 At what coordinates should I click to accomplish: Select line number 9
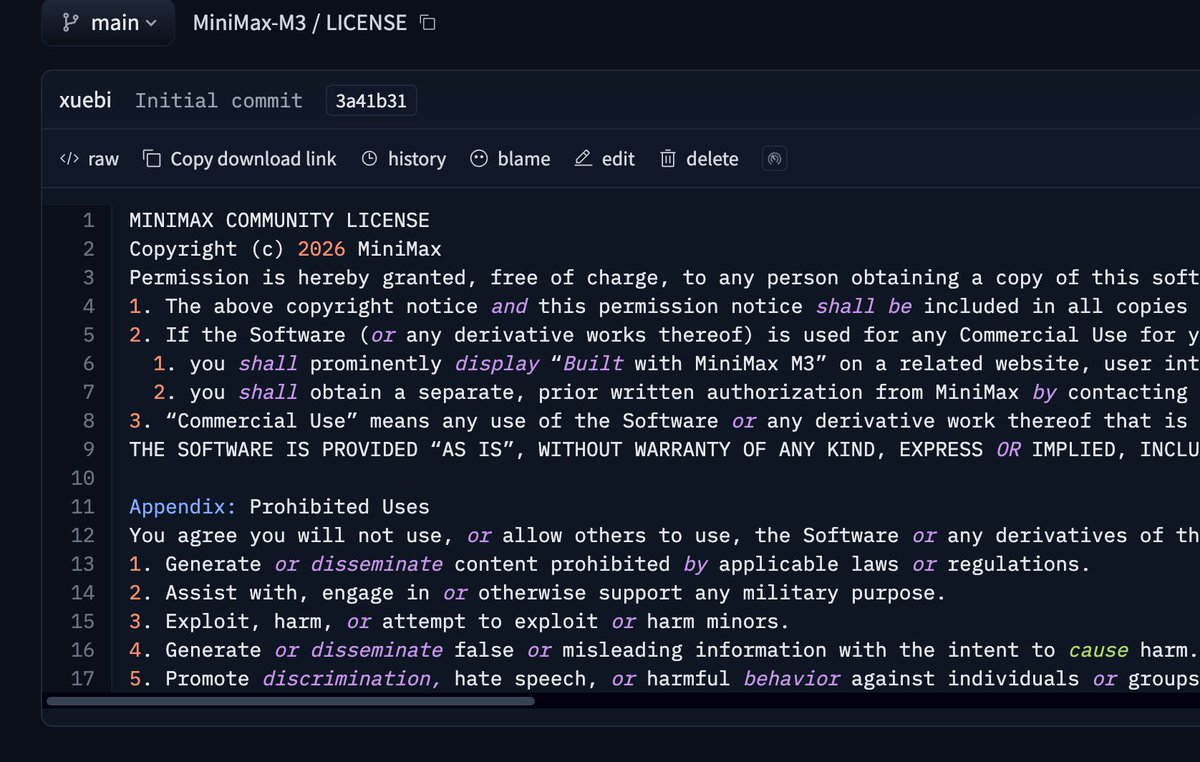click(x=88, y=450)
